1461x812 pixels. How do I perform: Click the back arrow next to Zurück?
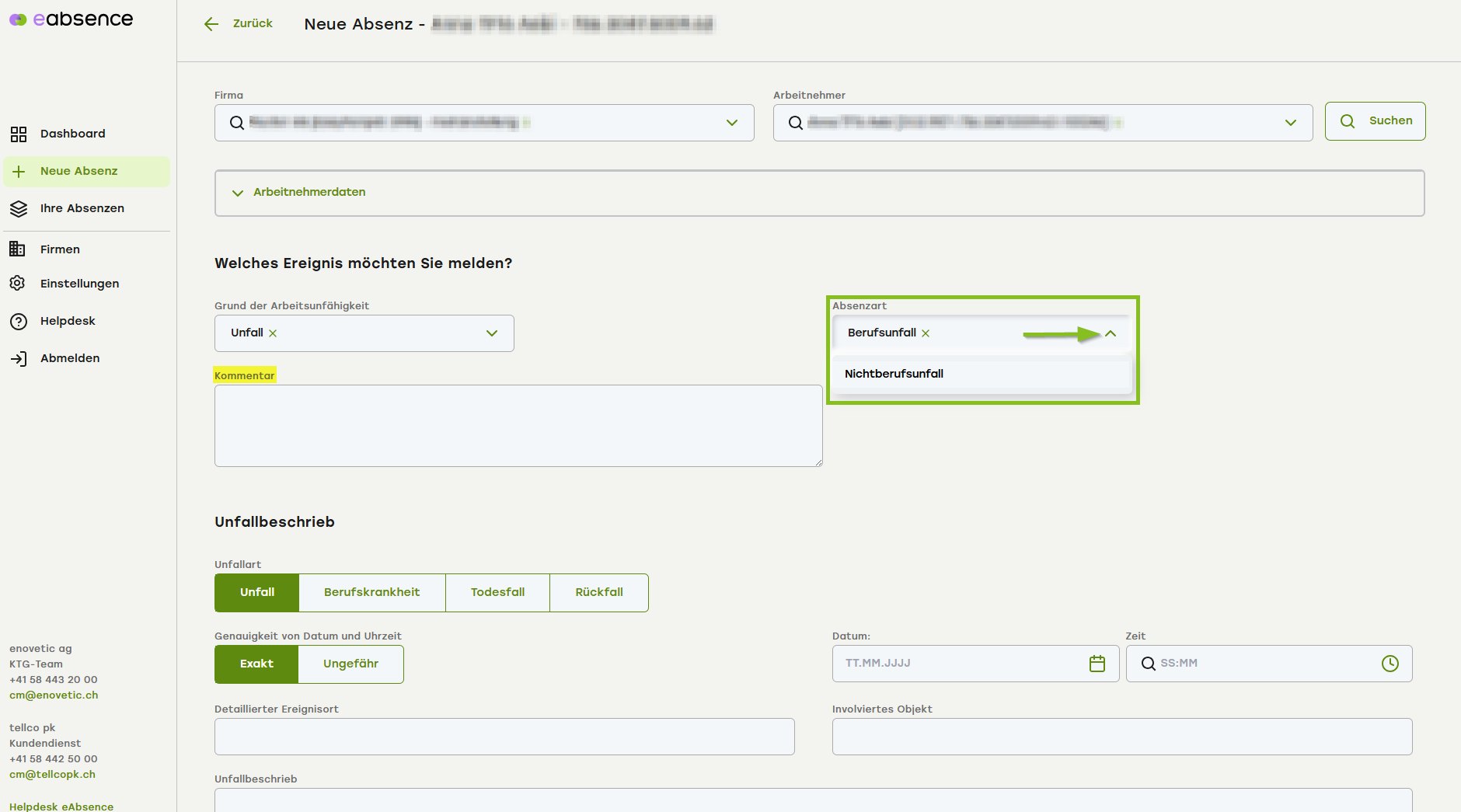(211, 24)
